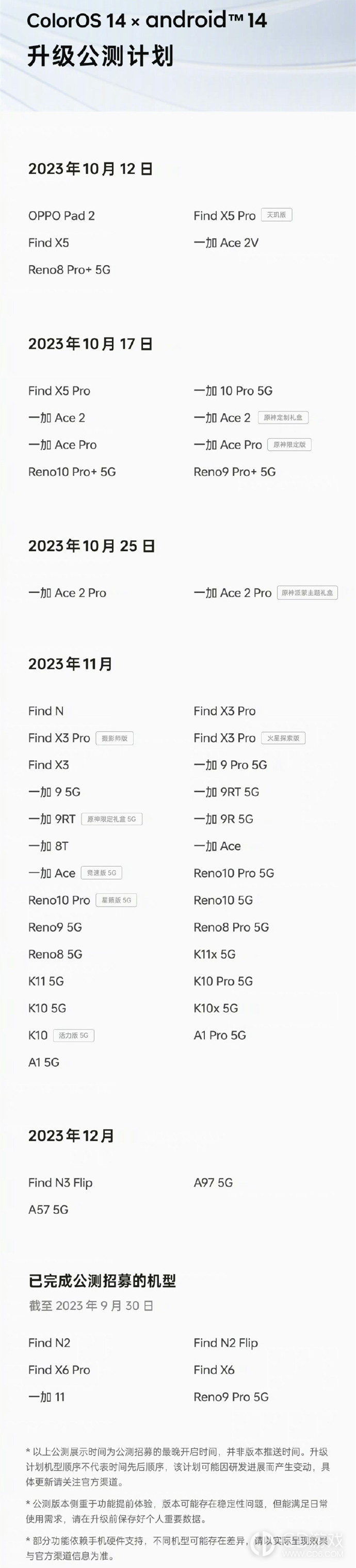Click the 火星探索版 tag
Viewport: 356px width, 1568px height.
(283, 739)
